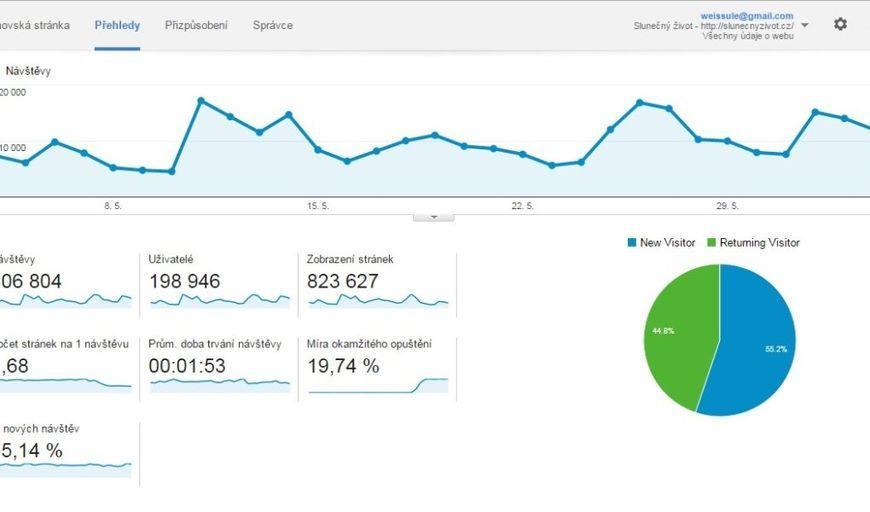Click the weissule@gmail.com account email
870x512 pixels.
click(x=747, y=16)
